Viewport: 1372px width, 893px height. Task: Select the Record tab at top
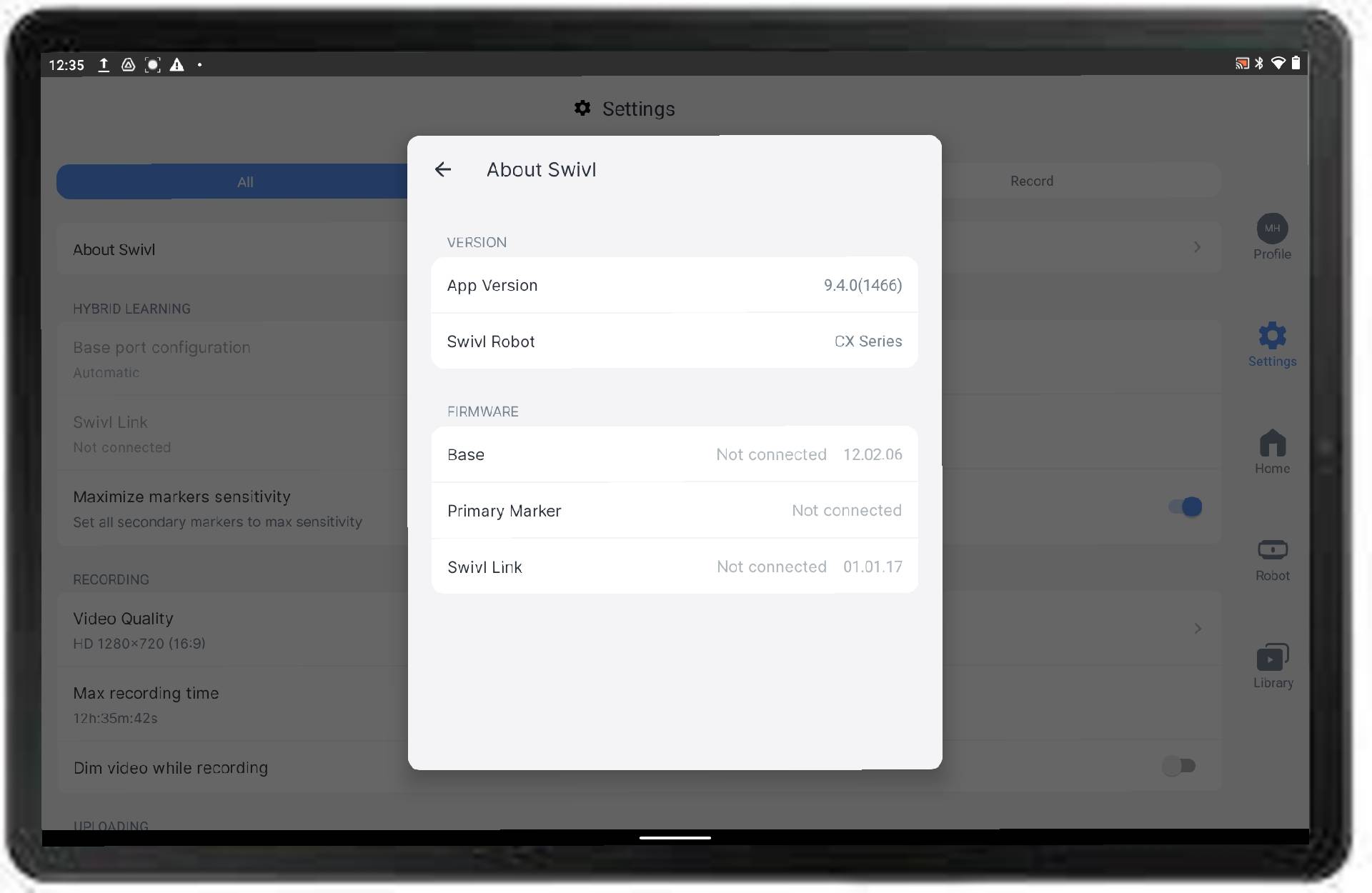pyautogui.click(x=1032, y=180)
